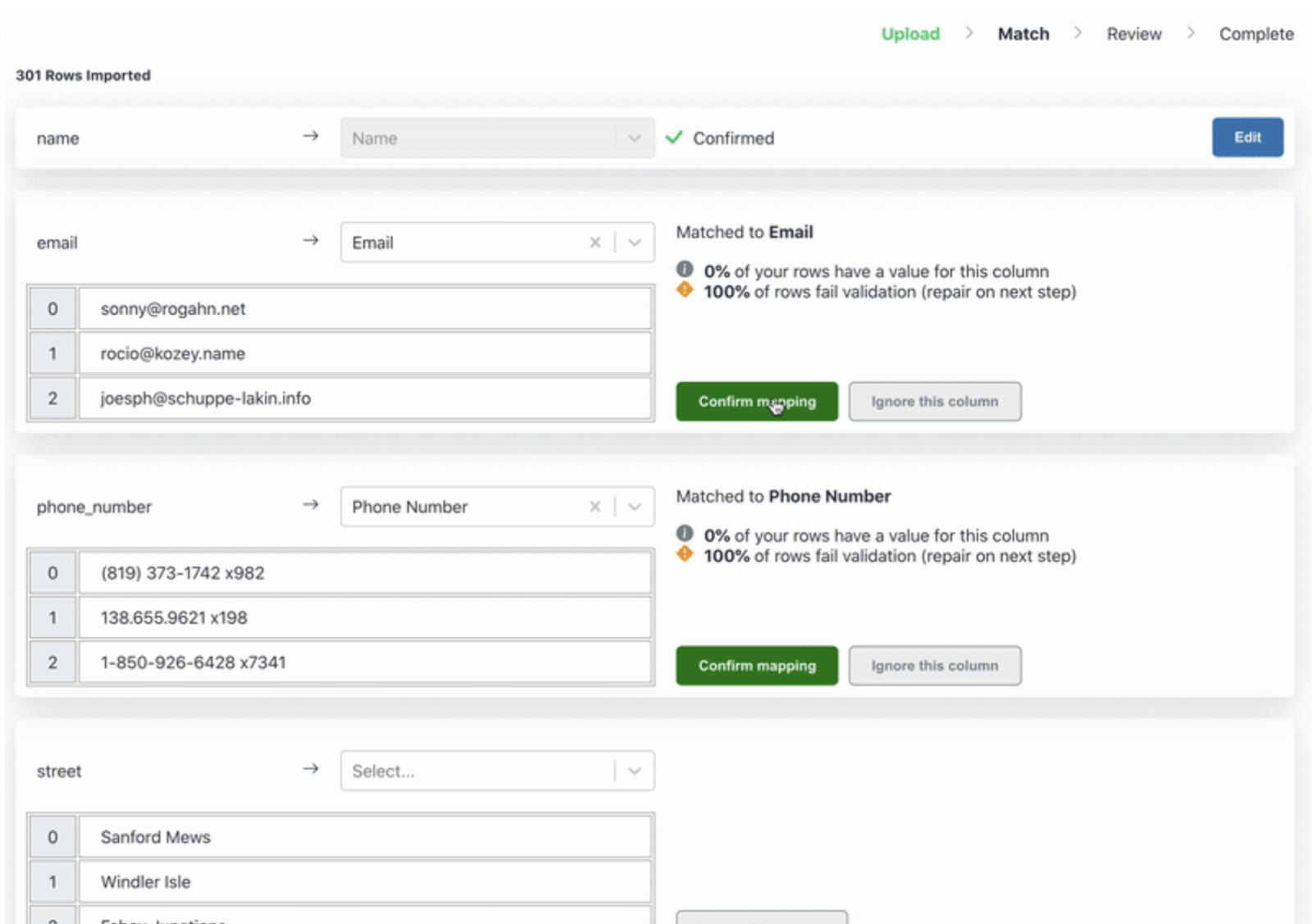Image resolution: width=1312 pixels, height=924 pixels.
Task: Ignore the phone_number column
Action: 935,665
